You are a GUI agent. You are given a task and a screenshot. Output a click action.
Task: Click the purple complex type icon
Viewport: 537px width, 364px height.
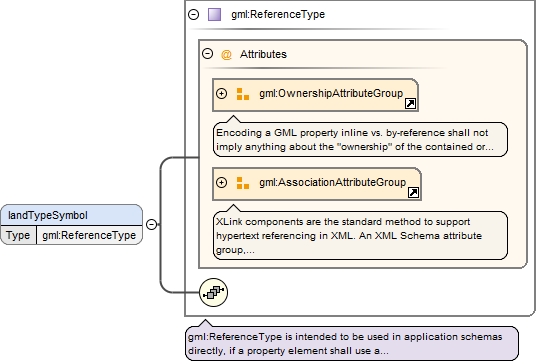[215, 14]
